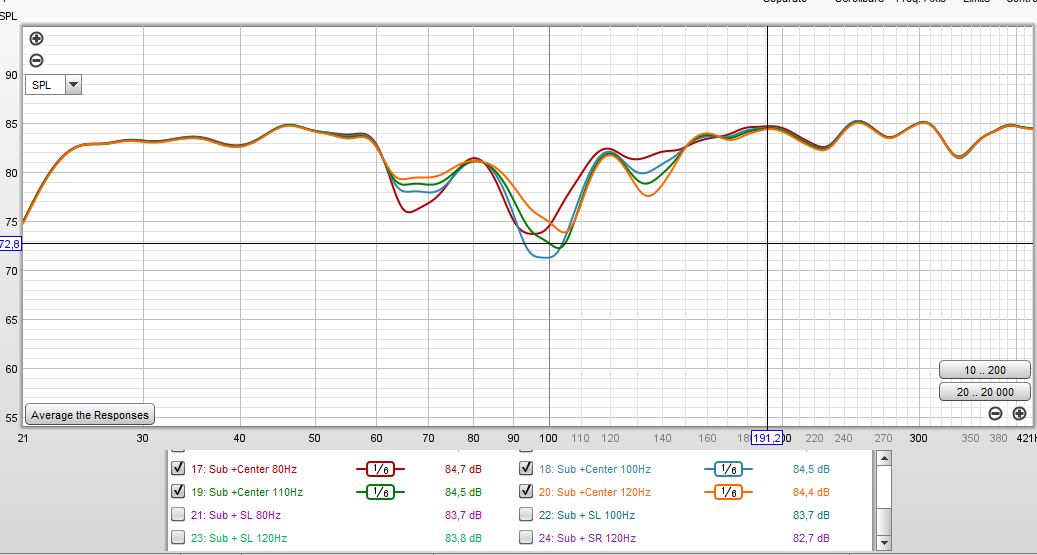Click legend scrollbar down arrow
Viewport: 1037px width, 555px height.
(x=884, y=543)
